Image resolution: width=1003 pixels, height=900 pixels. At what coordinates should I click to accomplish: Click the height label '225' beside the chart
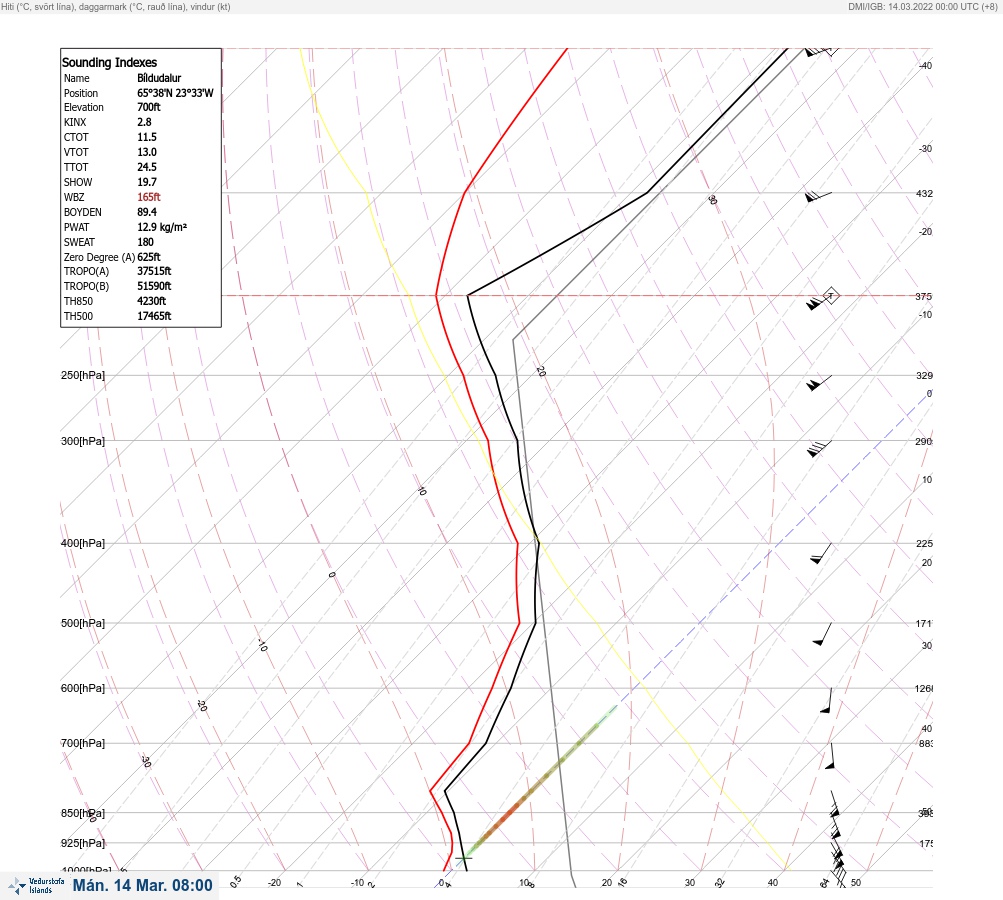click(924, 544)
